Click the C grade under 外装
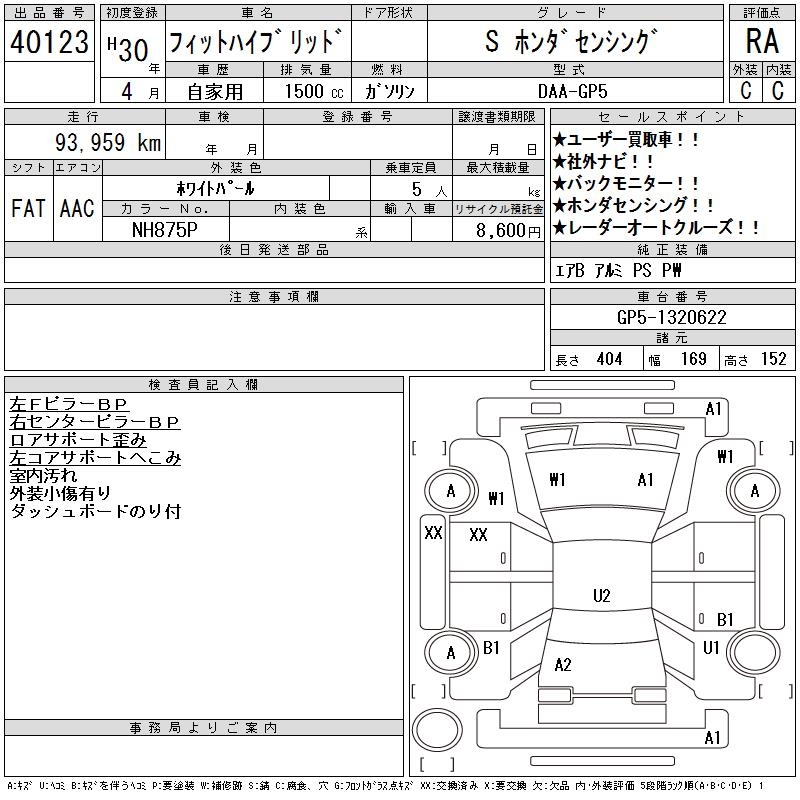Image resolution: width=800 pixels, height=800 pixels. (746, 90)
